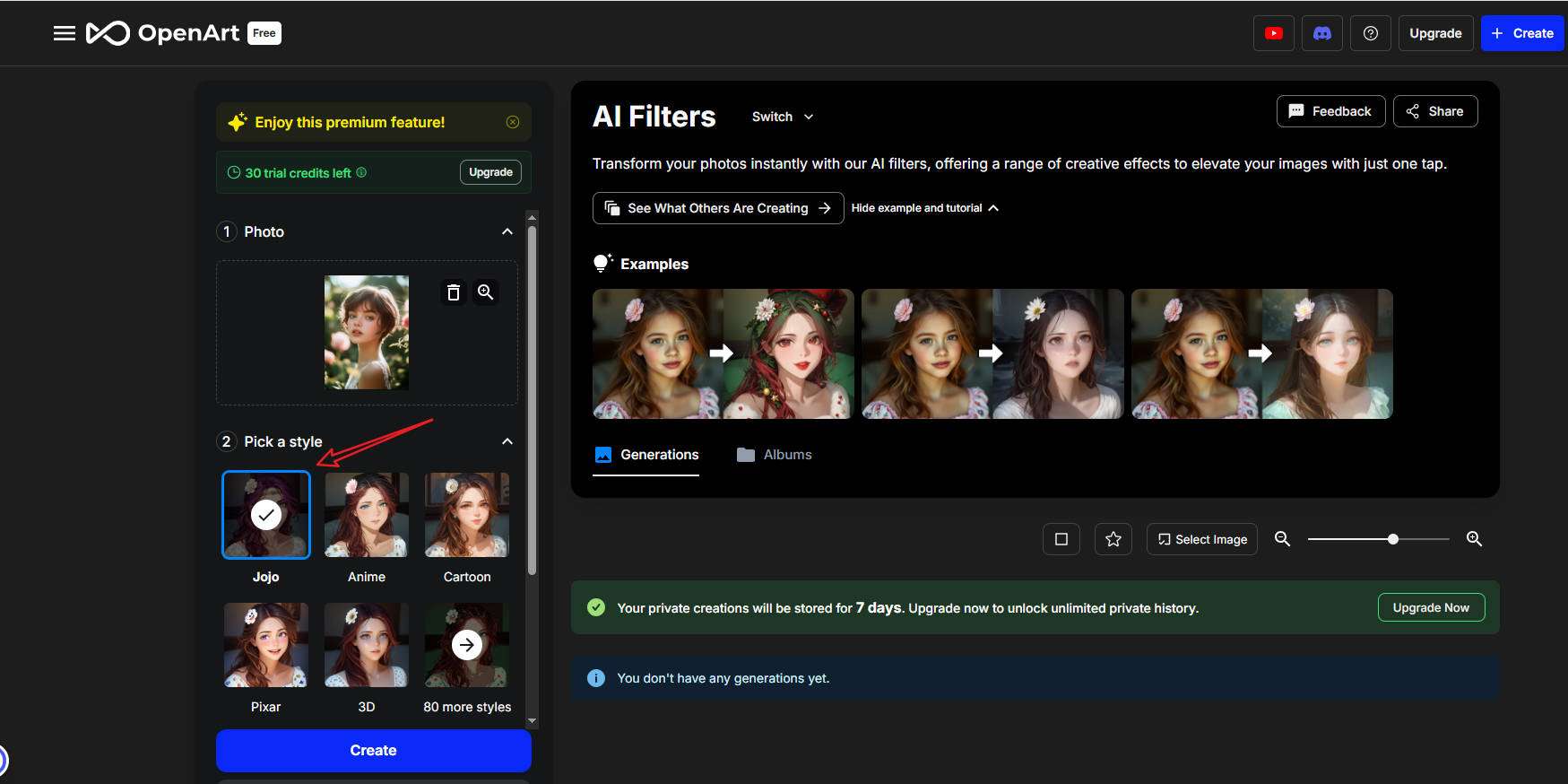Switch to the Generations tab

click(646, 455)
